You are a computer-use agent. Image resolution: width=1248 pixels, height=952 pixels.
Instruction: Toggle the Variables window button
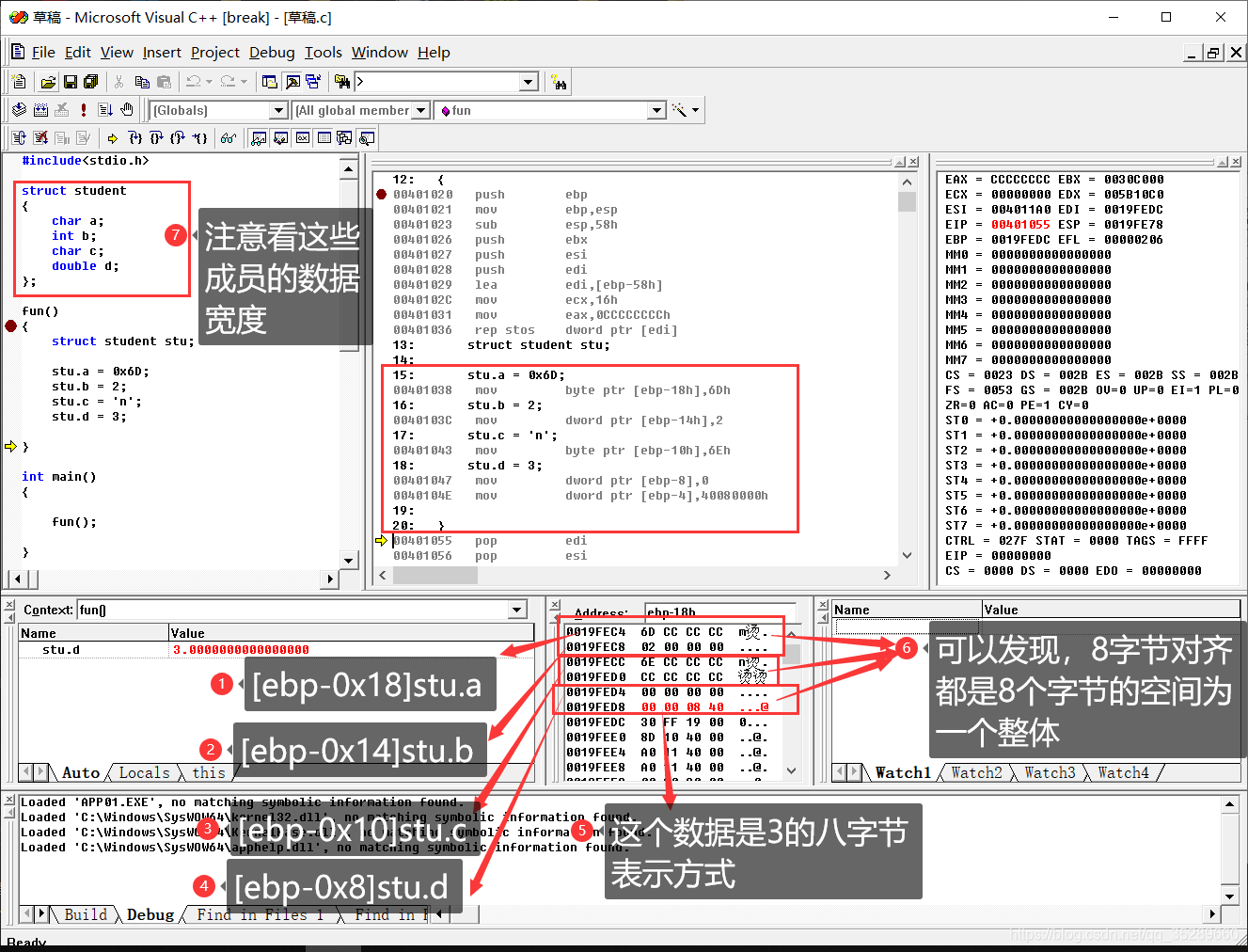[279, 138]
